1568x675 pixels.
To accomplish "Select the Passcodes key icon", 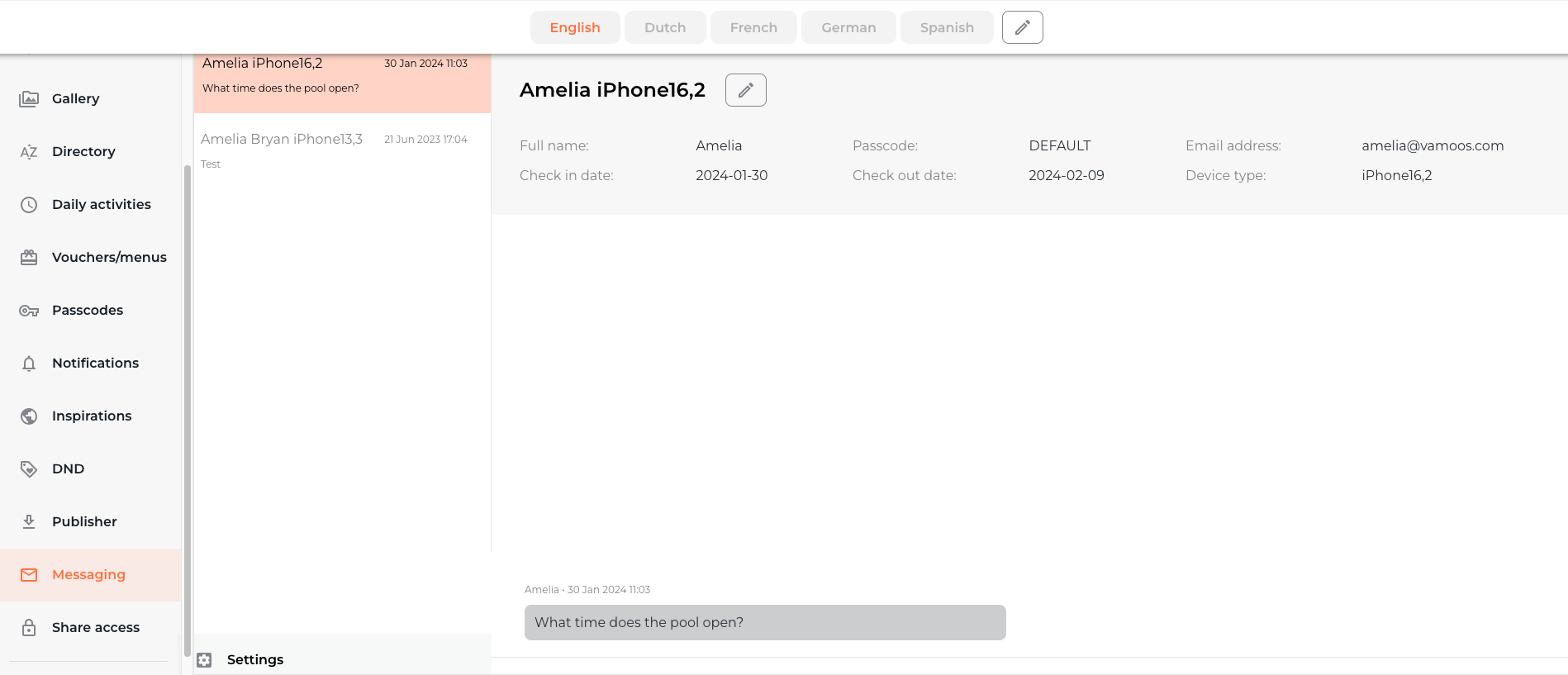I will point(29,311).
